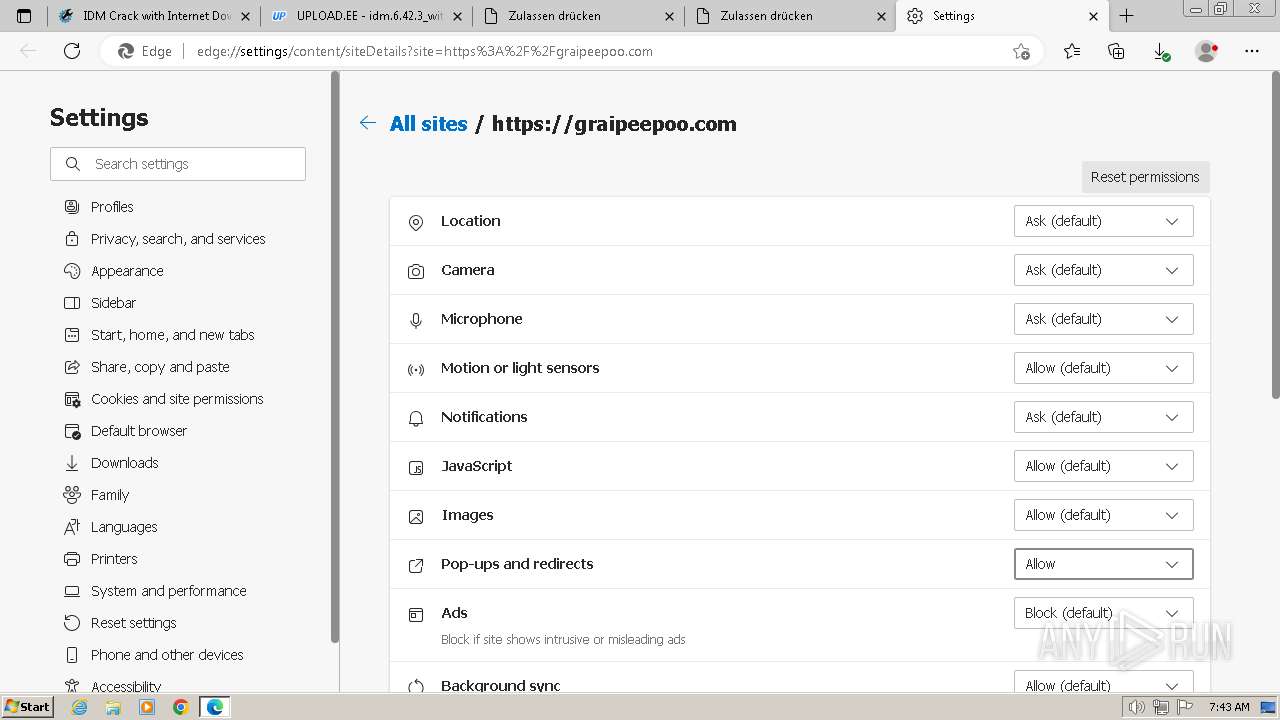Open the Notifications permission dropdown

click(1103, 417)
